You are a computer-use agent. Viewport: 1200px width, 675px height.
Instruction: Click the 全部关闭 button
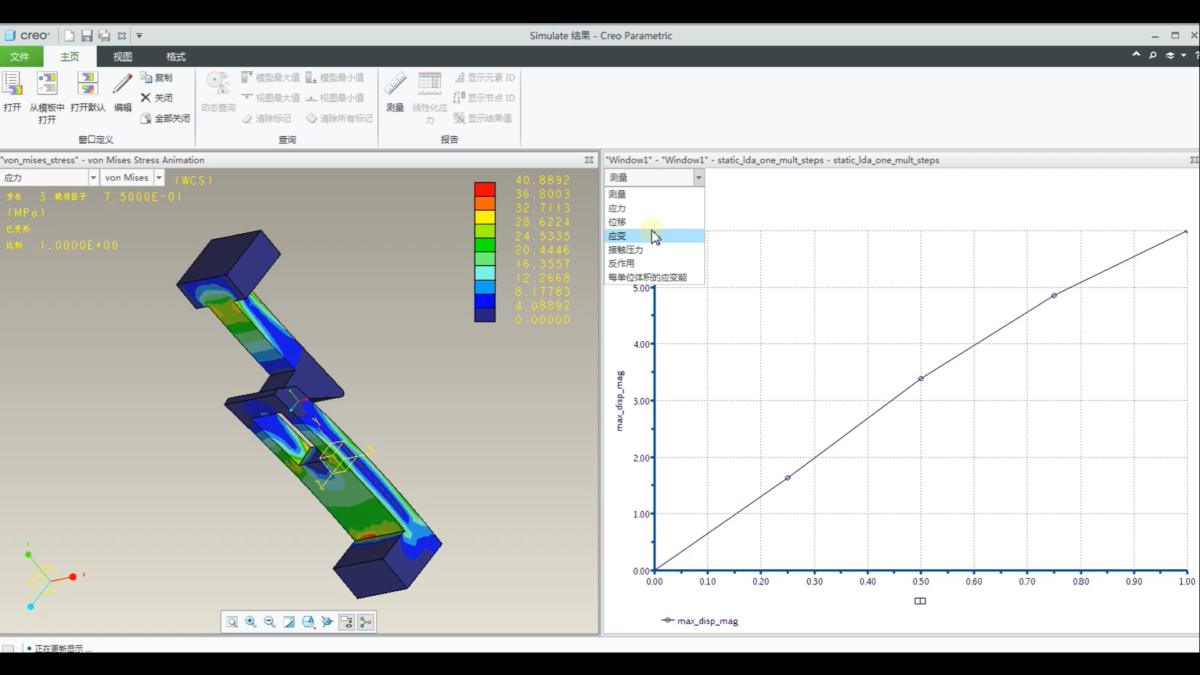tap(165, 118)
